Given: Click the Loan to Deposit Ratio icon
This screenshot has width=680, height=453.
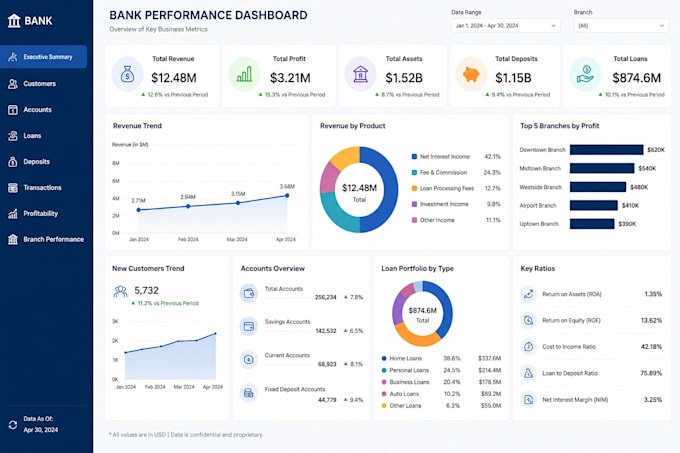Looking at the screenshot, I should tap(528, 373).
